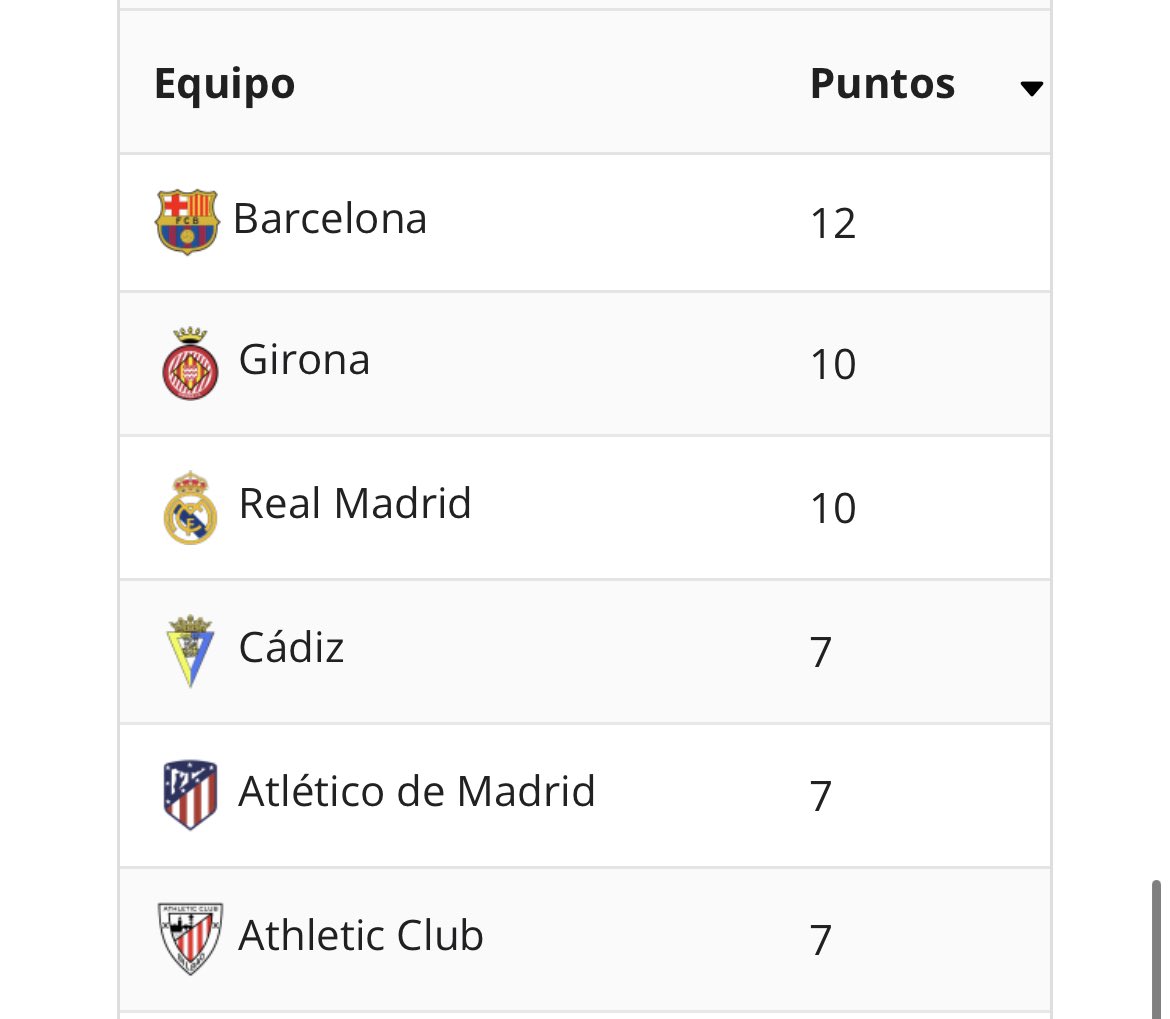Click the Barcelona club crest
This screenshot has width=1170, height=1019.
187,221
